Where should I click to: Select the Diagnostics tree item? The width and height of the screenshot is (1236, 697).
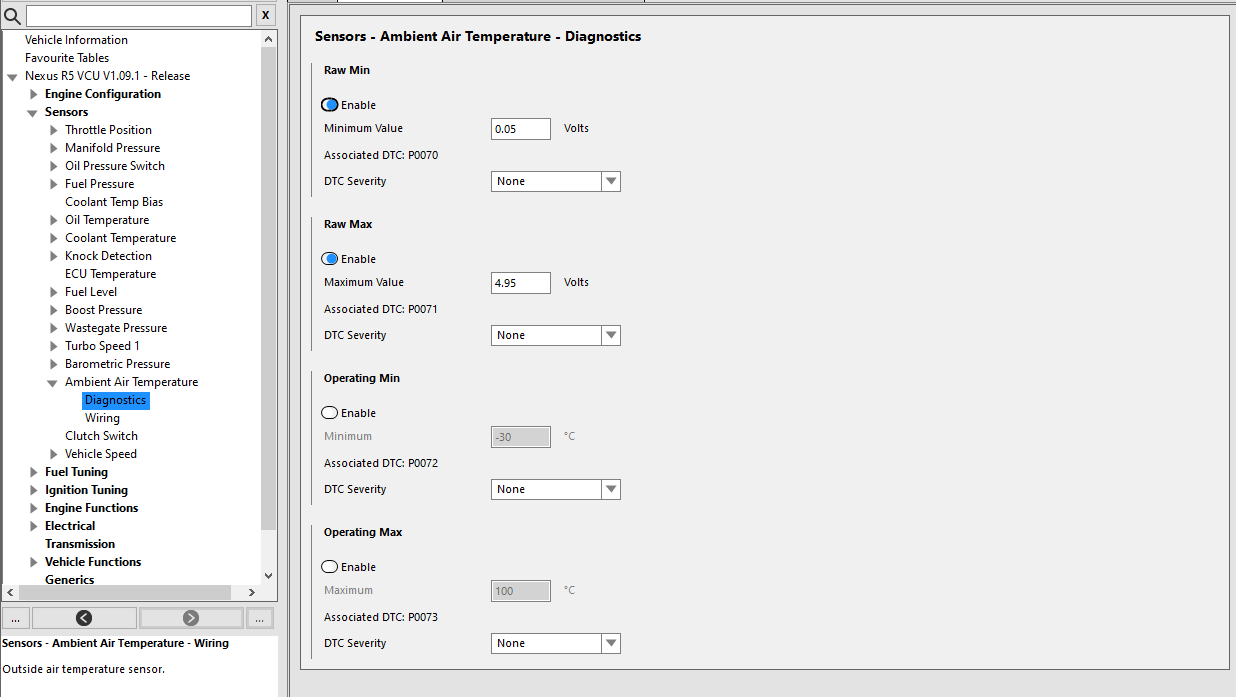[x=115, y=400]
